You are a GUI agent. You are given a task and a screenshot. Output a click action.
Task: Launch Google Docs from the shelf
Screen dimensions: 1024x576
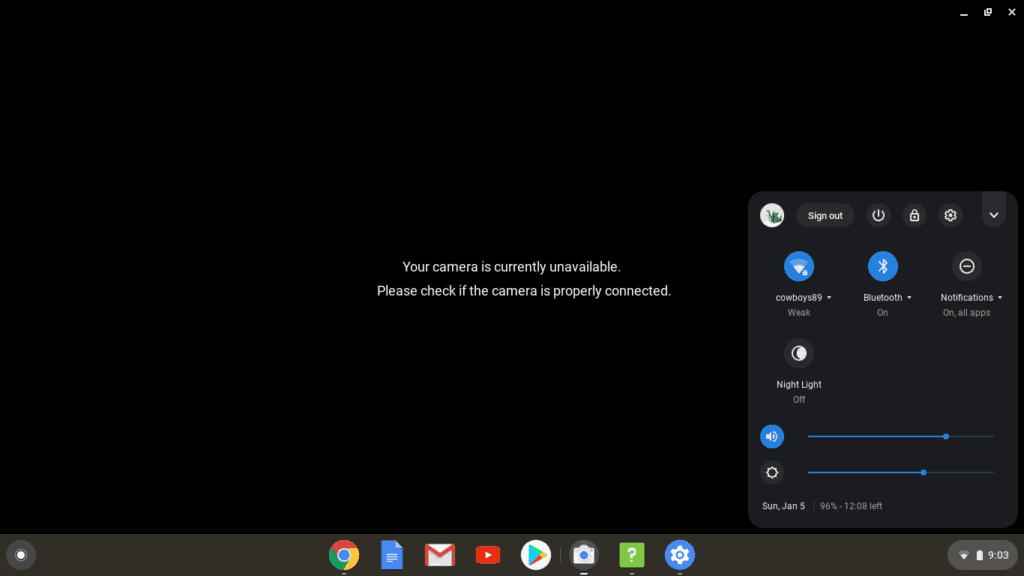click(x=392, y=555)
